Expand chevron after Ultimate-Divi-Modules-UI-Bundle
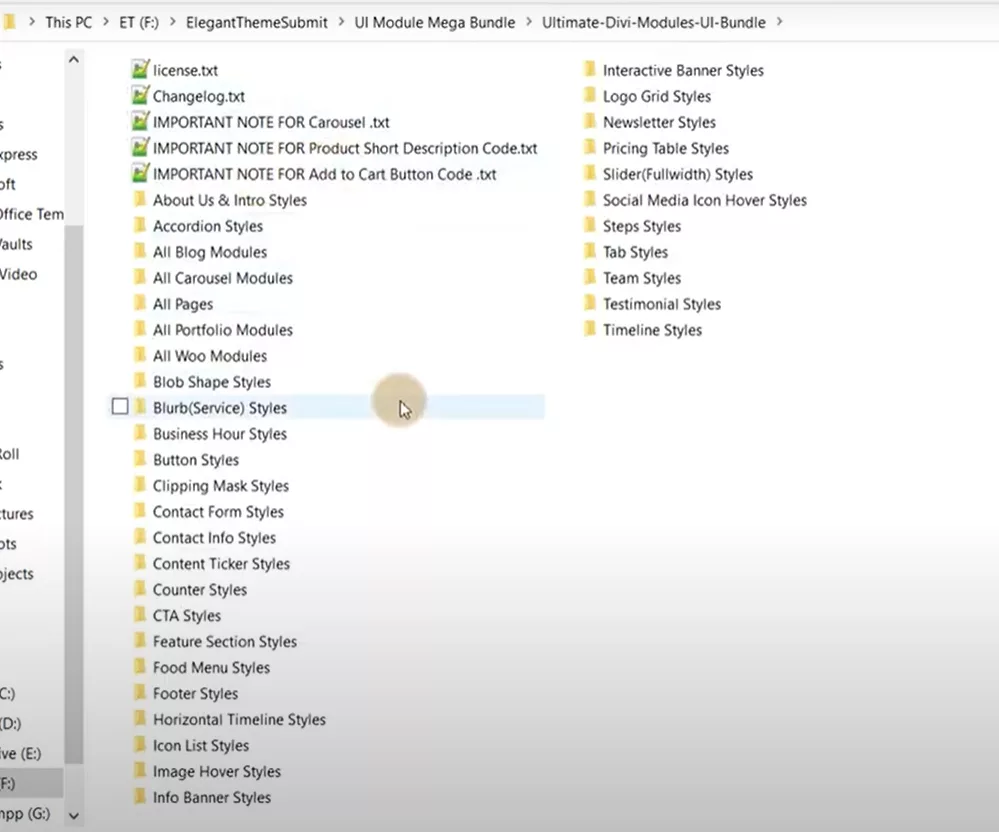 779,22
